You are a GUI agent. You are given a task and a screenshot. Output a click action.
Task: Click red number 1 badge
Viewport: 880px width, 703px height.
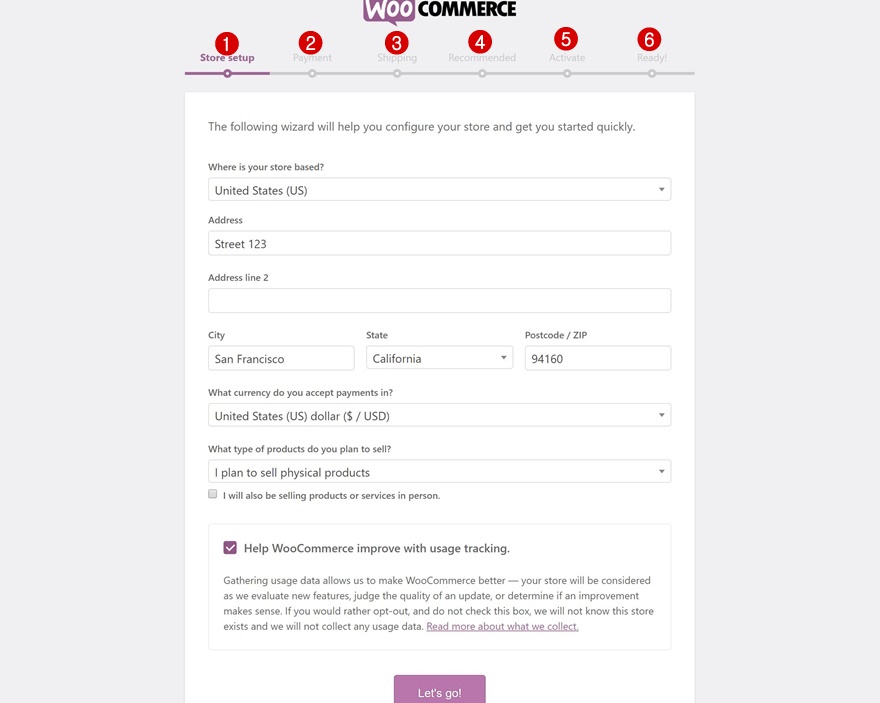[227, 43]
